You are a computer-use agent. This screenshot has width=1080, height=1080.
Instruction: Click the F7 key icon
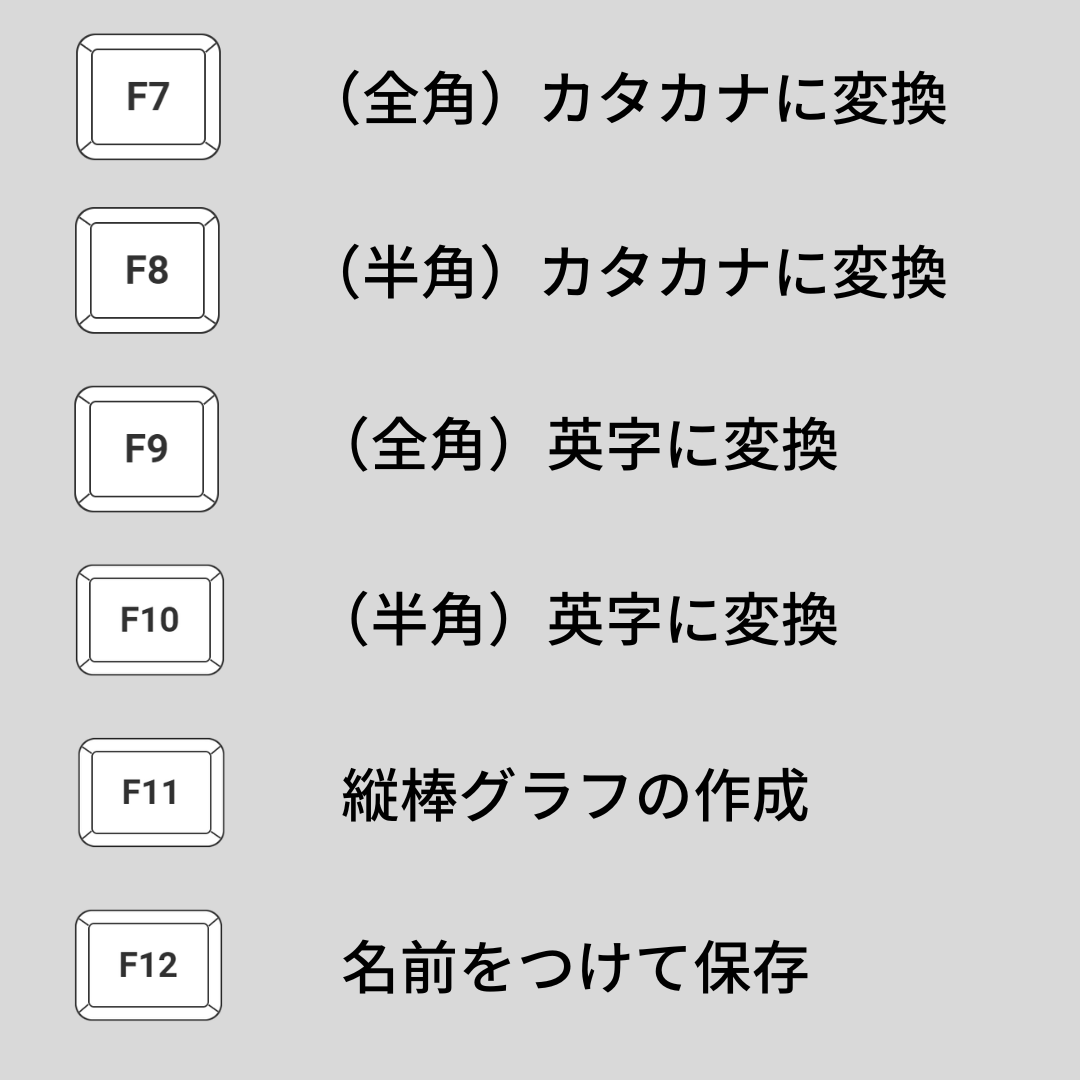[148, 98]
